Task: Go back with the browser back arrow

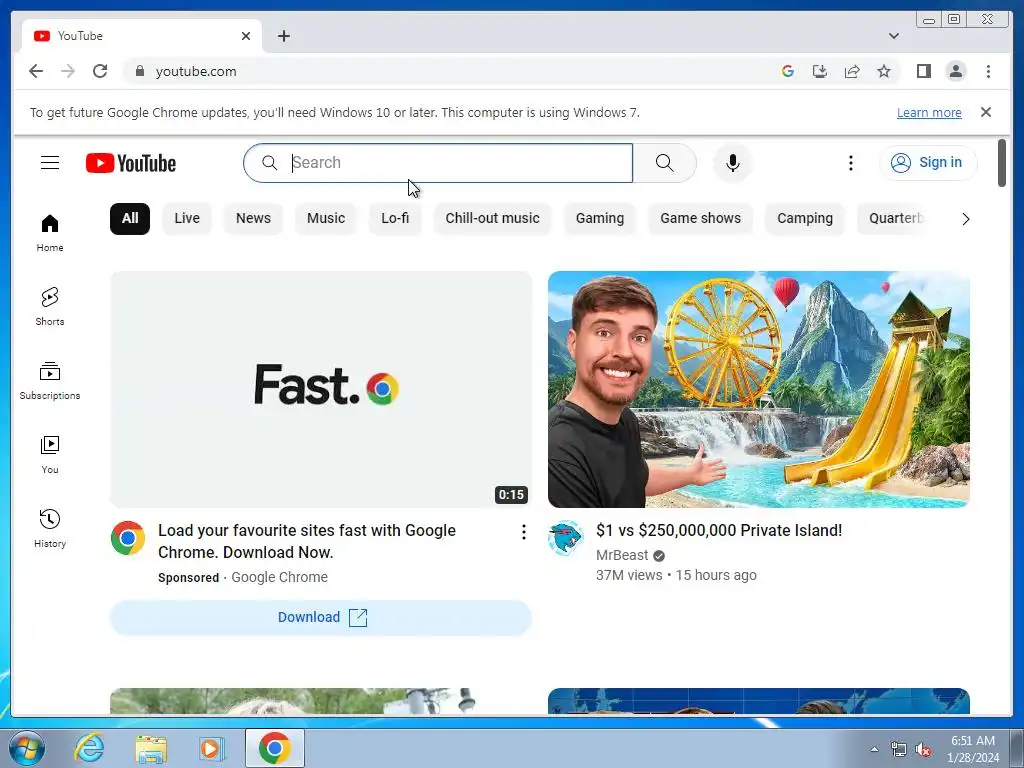Action: click(36, 71)
